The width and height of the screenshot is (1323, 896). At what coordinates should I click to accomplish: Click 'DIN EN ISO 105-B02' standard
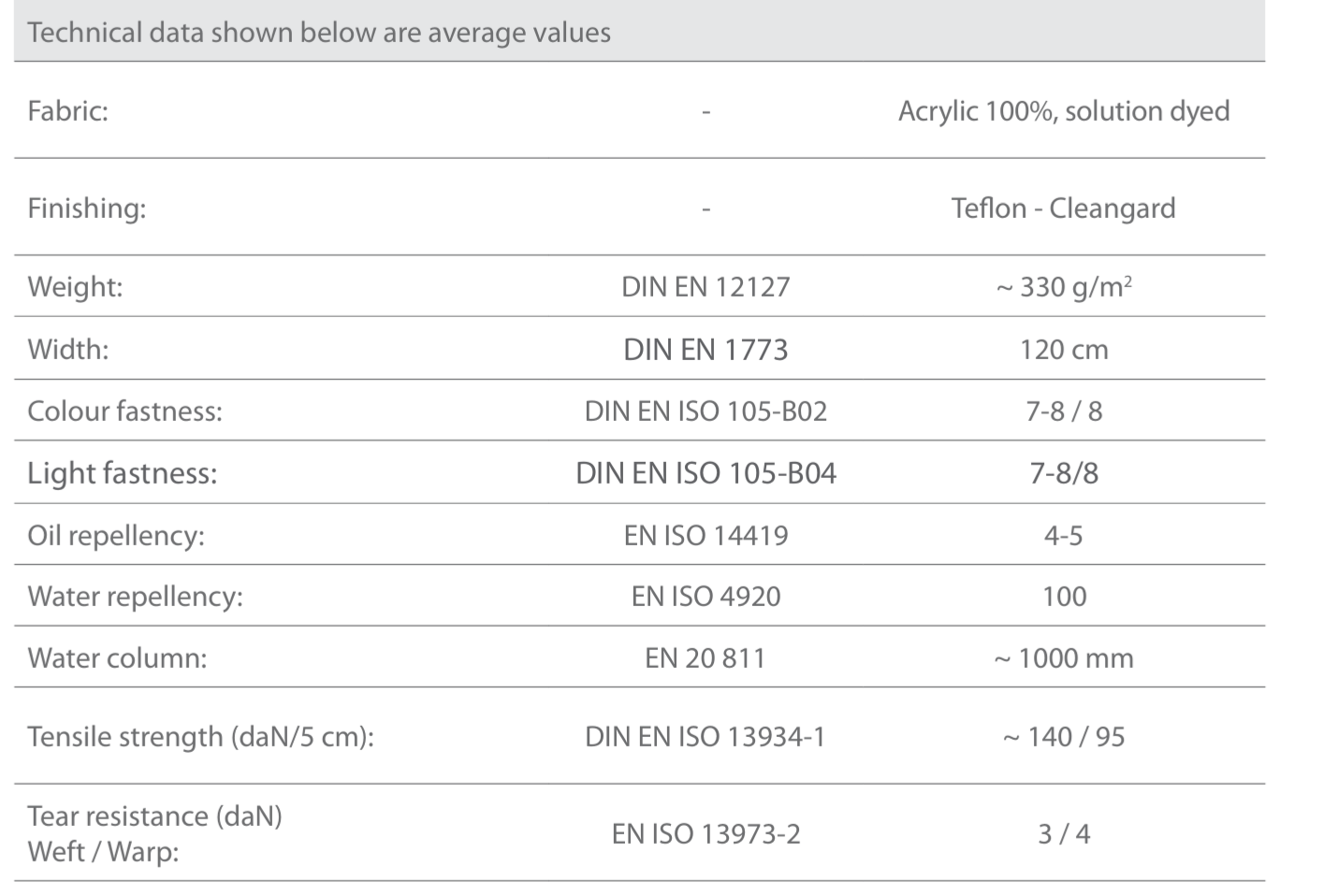[x=705, y=412]
